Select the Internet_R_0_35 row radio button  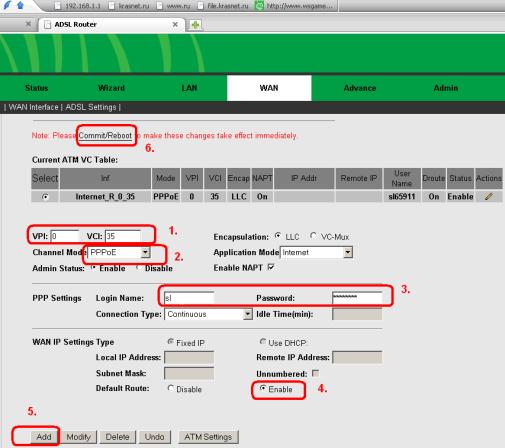tap(45, 197)
